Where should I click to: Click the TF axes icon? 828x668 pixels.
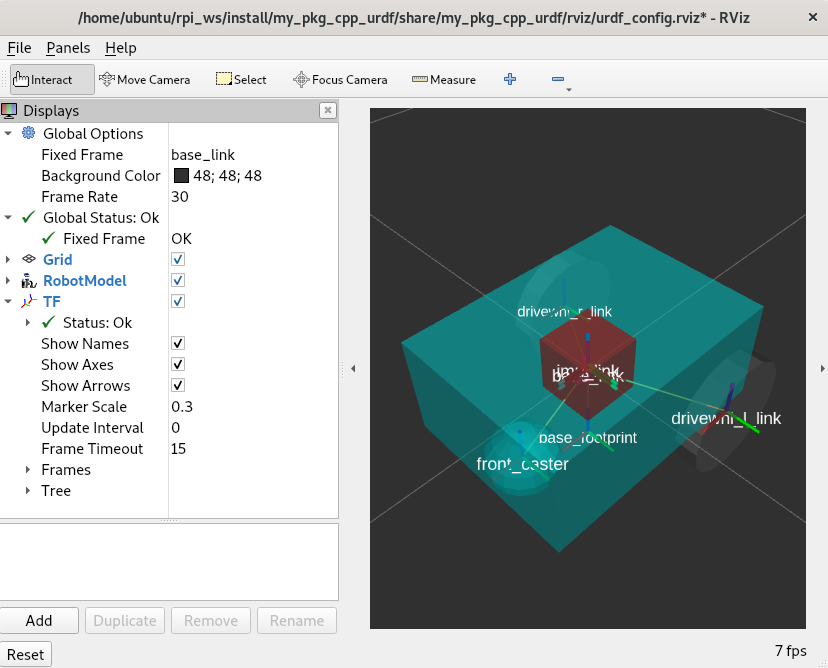pyautogui.click(x=29, y=302)
